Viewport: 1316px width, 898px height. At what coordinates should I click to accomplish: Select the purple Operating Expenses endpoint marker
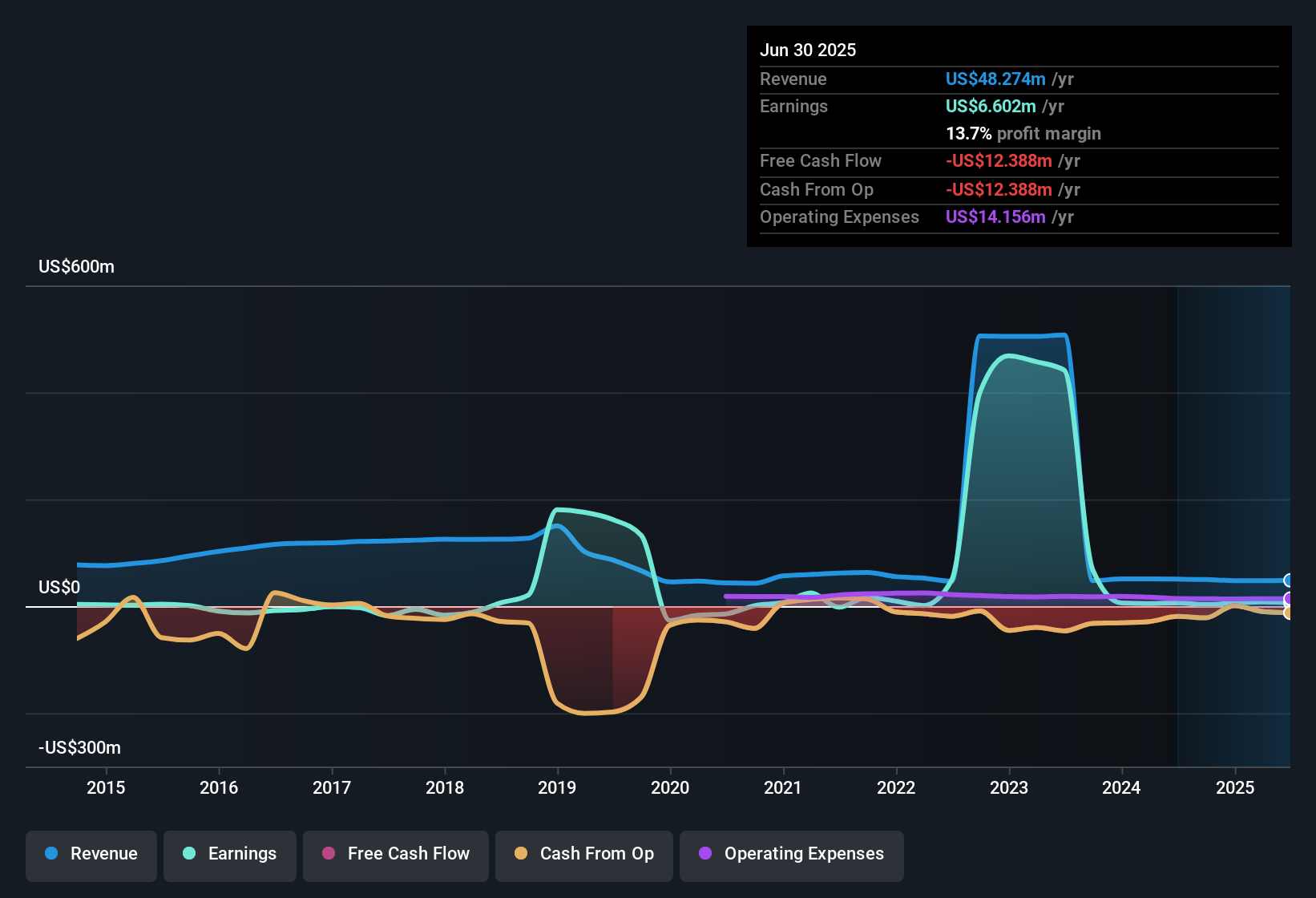click(x=1289, y=599)
